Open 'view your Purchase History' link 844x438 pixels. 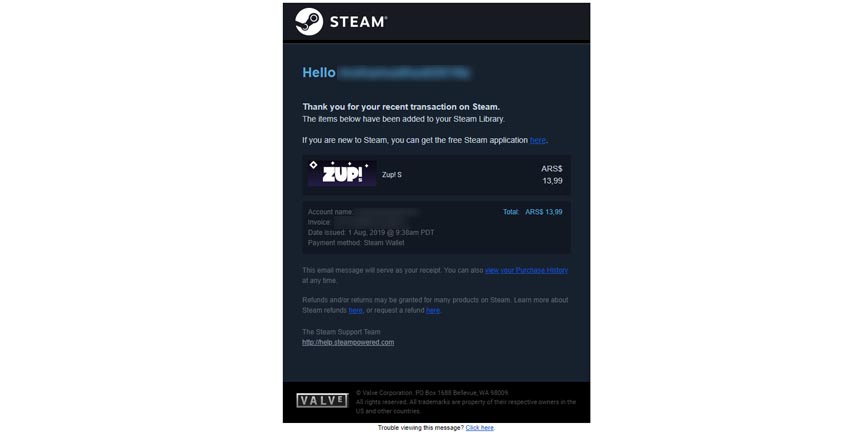click(x=526, y=270)
